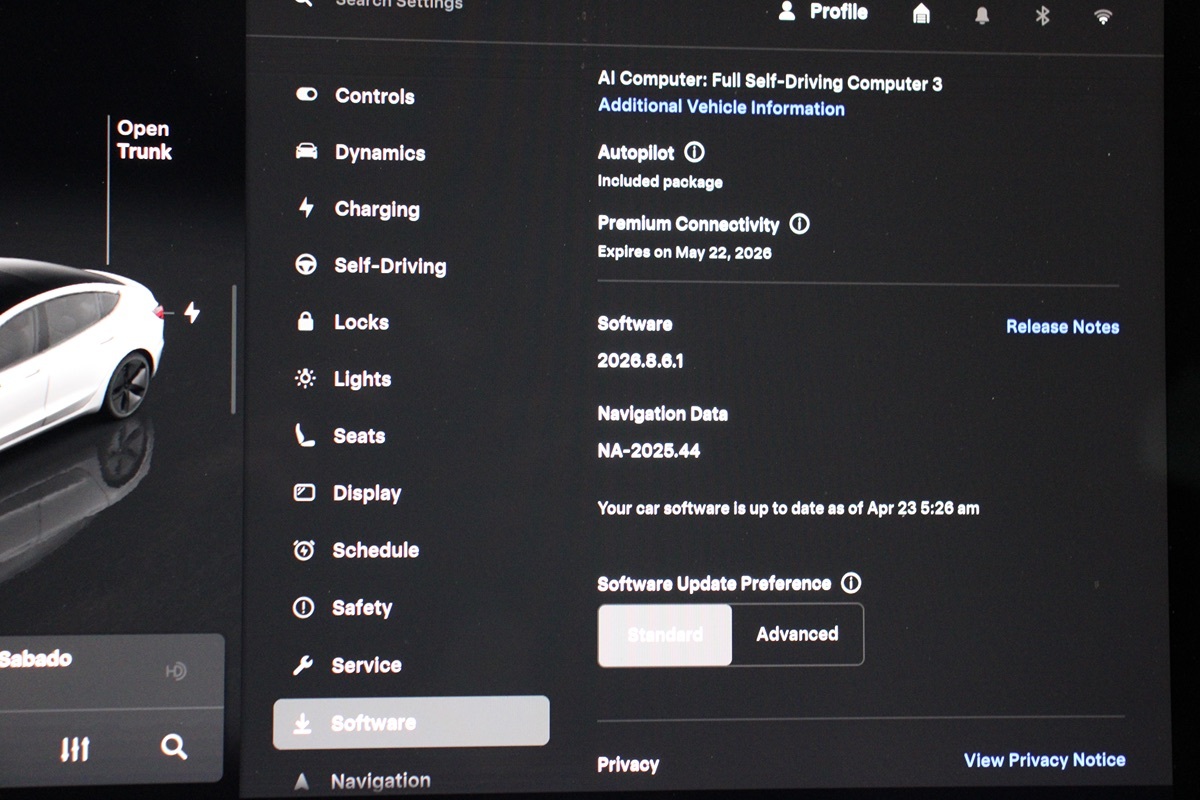Tap the charge port lightning icon near car

pos(191,313)
